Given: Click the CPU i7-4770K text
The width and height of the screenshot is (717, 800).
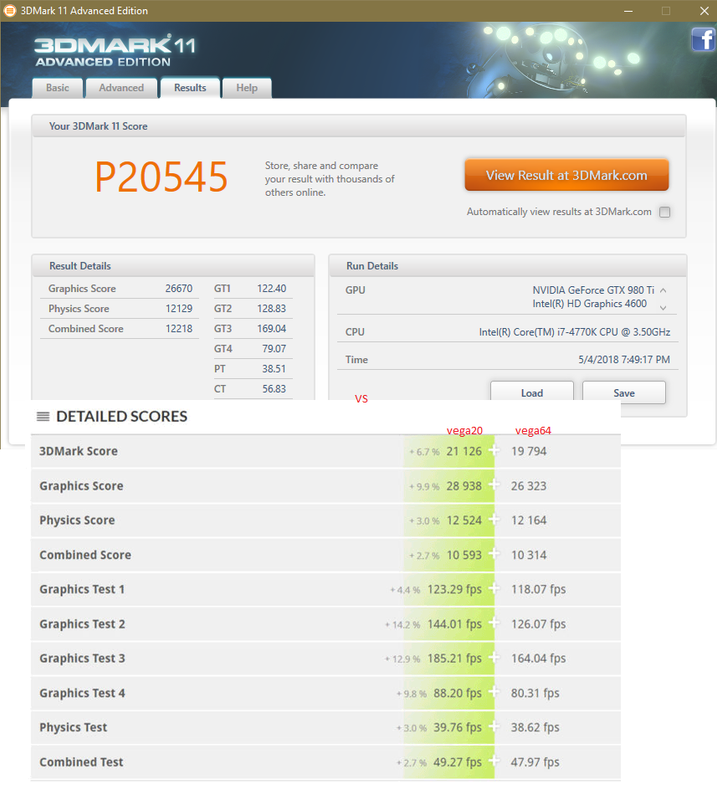Looking at the screenshot, I should (x=574, y=332).
